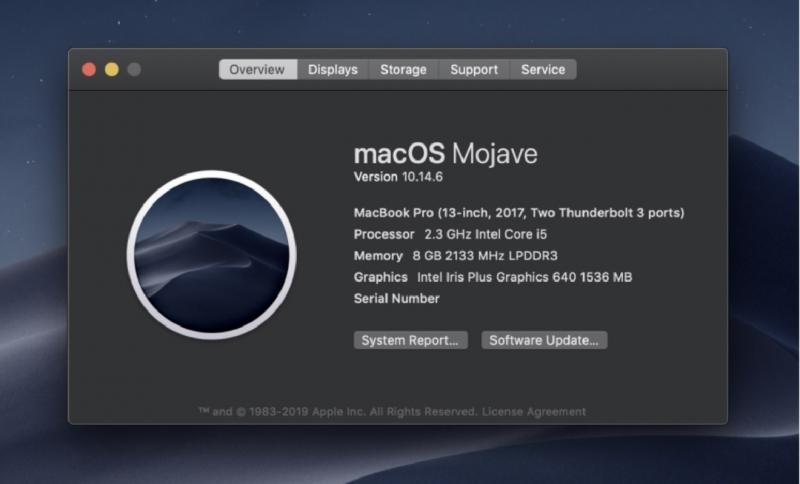The image size is (800, 484).
Task: Click the macOS Mojave title
Action: coord(445,154)
